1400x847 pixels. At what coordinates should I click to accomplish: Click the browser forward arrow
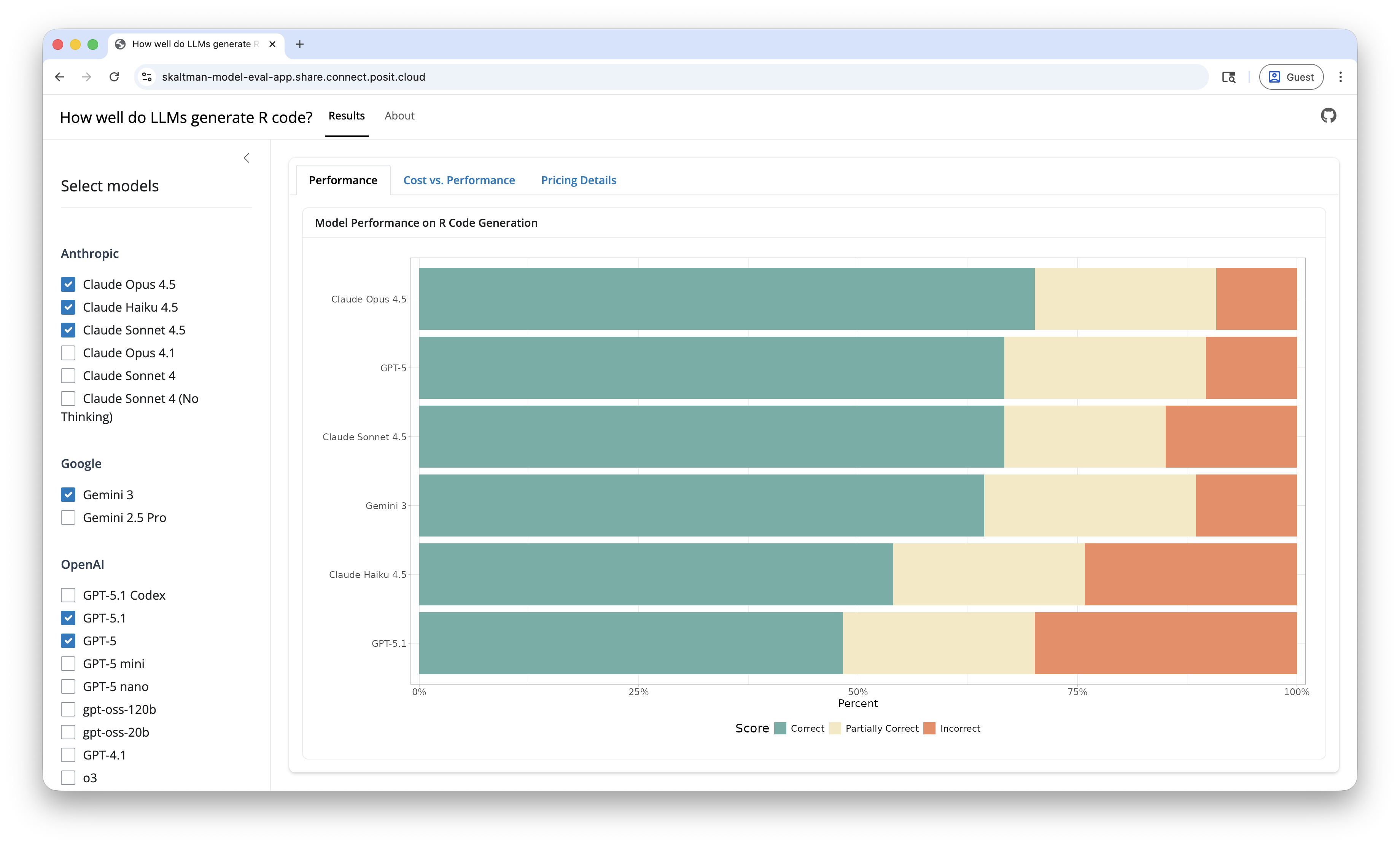point(86,77)
